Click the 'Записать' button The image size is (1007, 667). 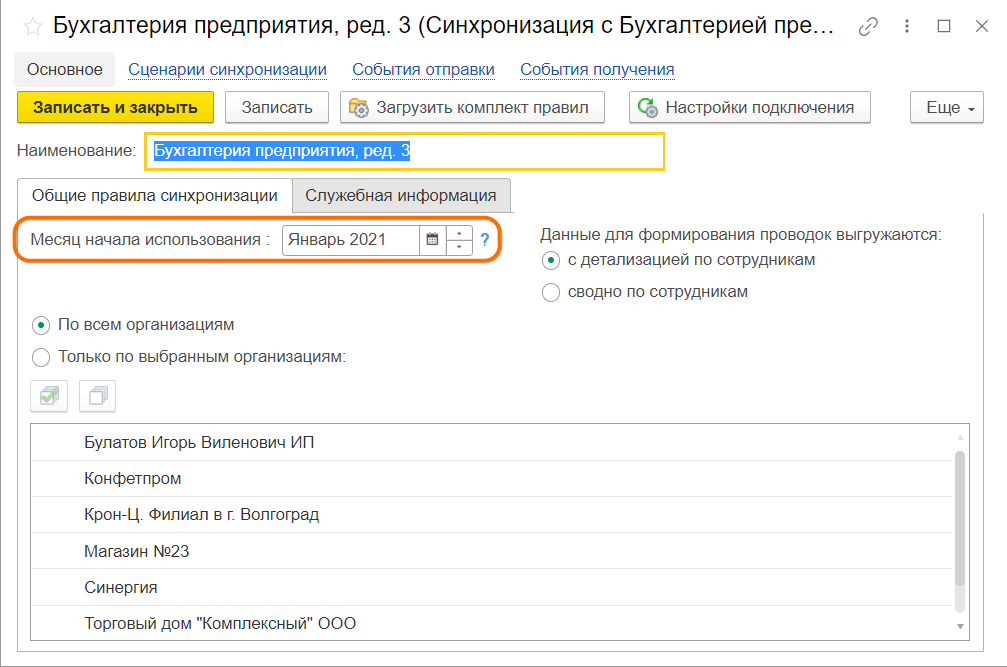(x=277, y=107)
